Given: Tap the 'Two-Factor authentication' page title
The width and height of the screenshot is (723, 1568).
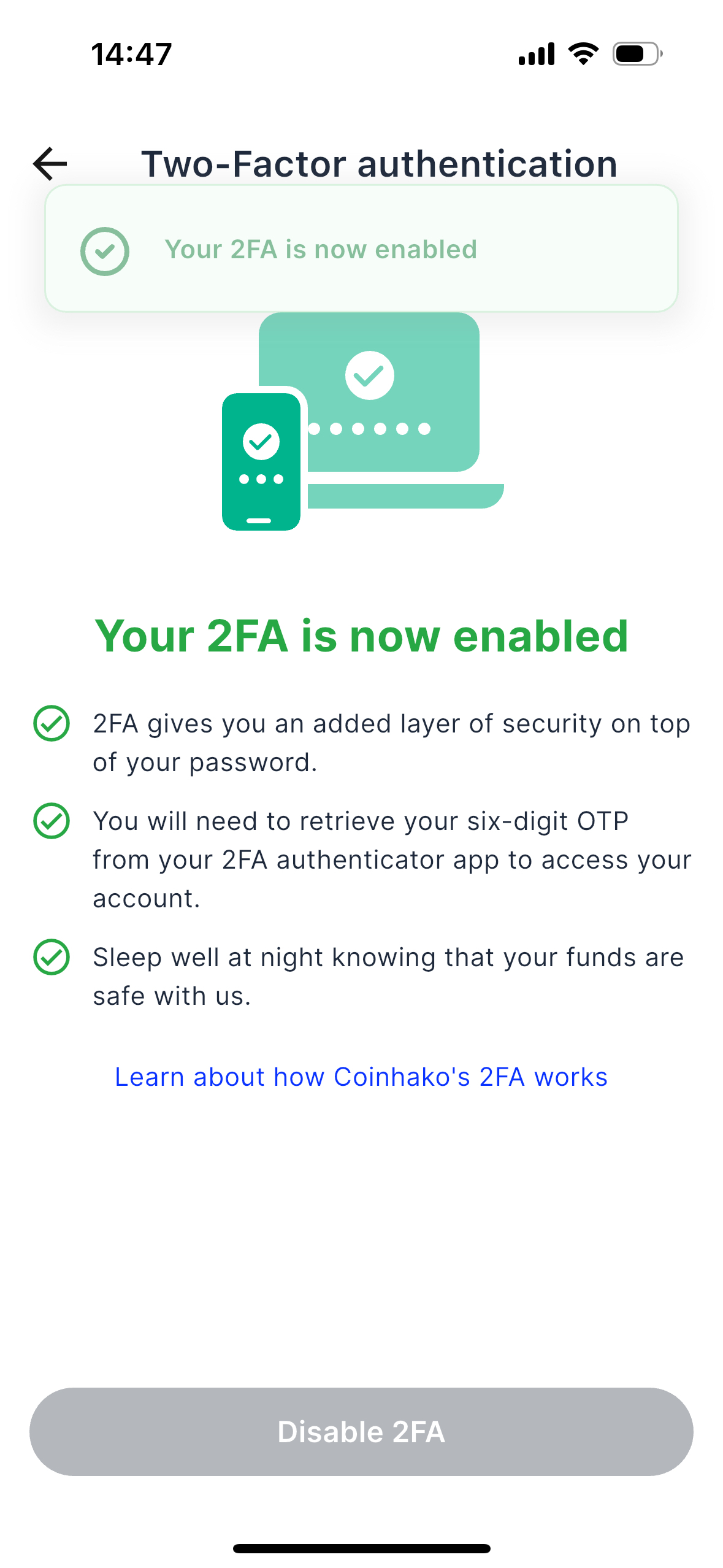Looking at the screenshot, I should coord(379,164).
